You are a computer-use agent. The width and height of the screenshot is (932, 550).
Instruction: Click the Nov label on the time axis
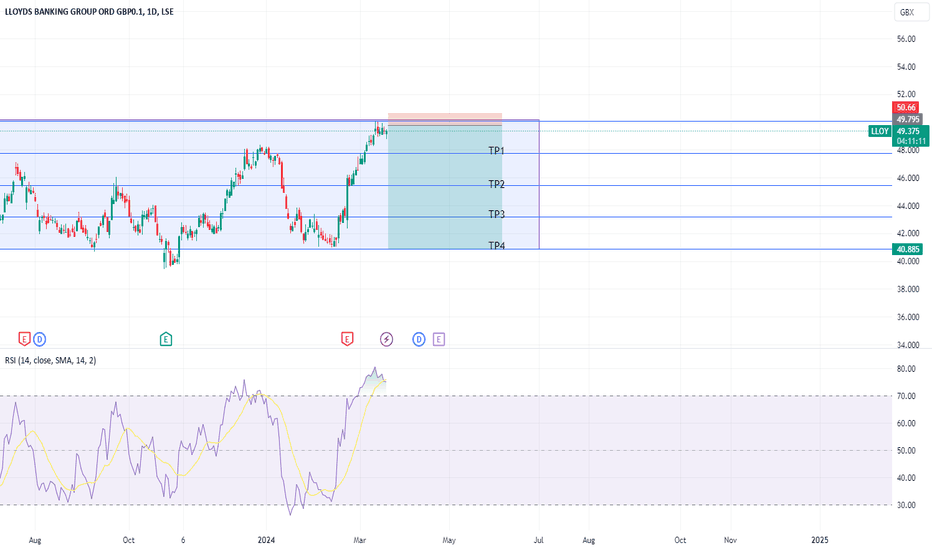(x=730, y=540)
